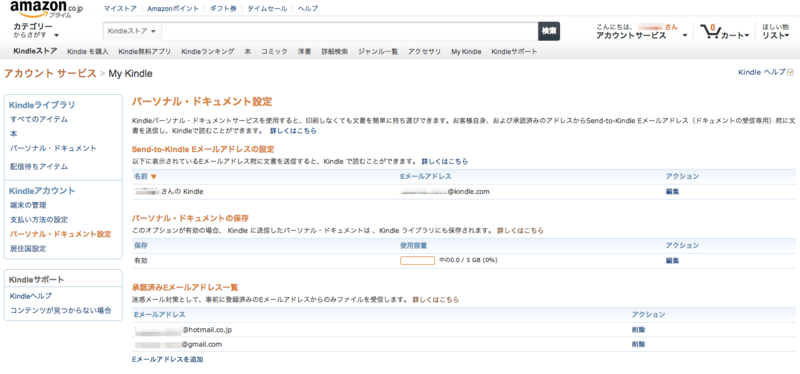Click 詳しくはこちら under Send-to-Kindle address settings
This screenshot has height=374, width=800.
pyautogui.click(x=444, y=161)
